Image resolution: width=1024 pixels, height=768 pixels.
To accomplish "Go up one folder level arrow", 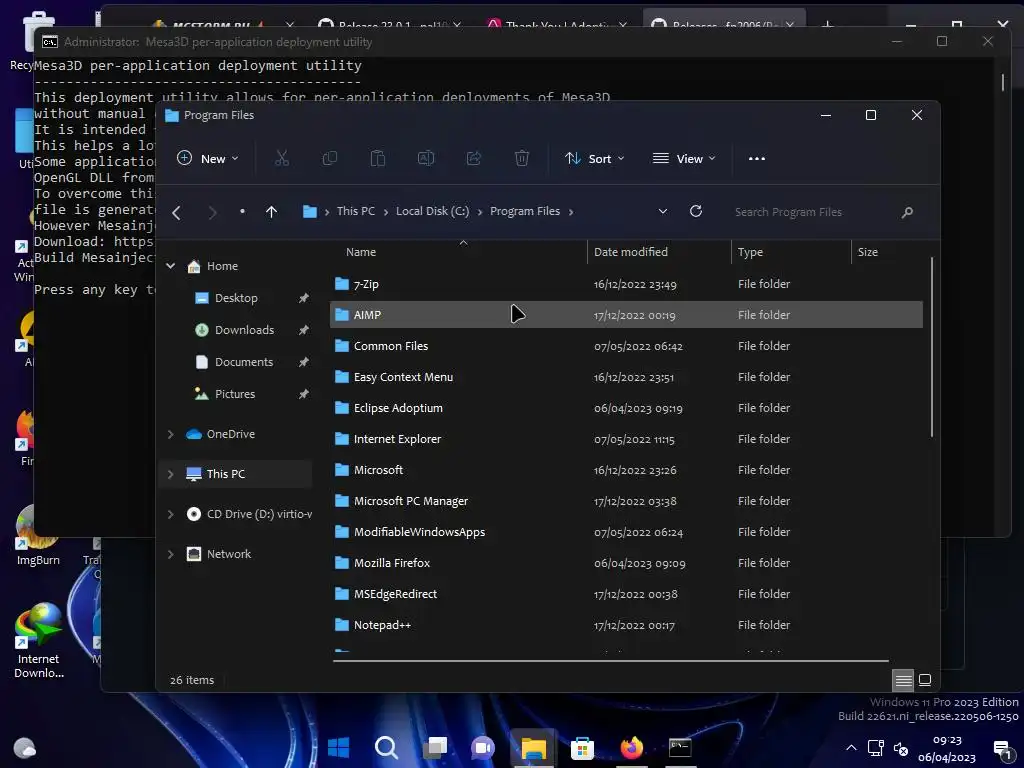I will (271, 212).
